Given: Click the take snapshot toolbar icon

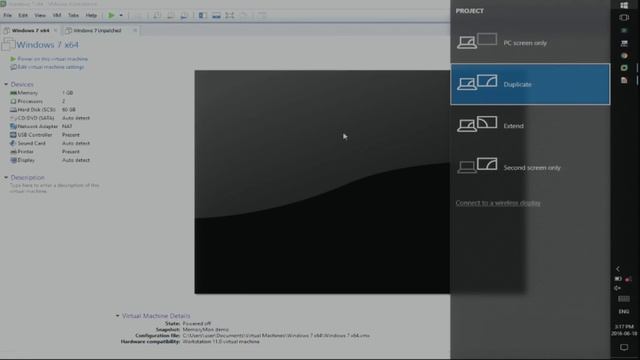Looking at the screenshot, I should [157, 16].
